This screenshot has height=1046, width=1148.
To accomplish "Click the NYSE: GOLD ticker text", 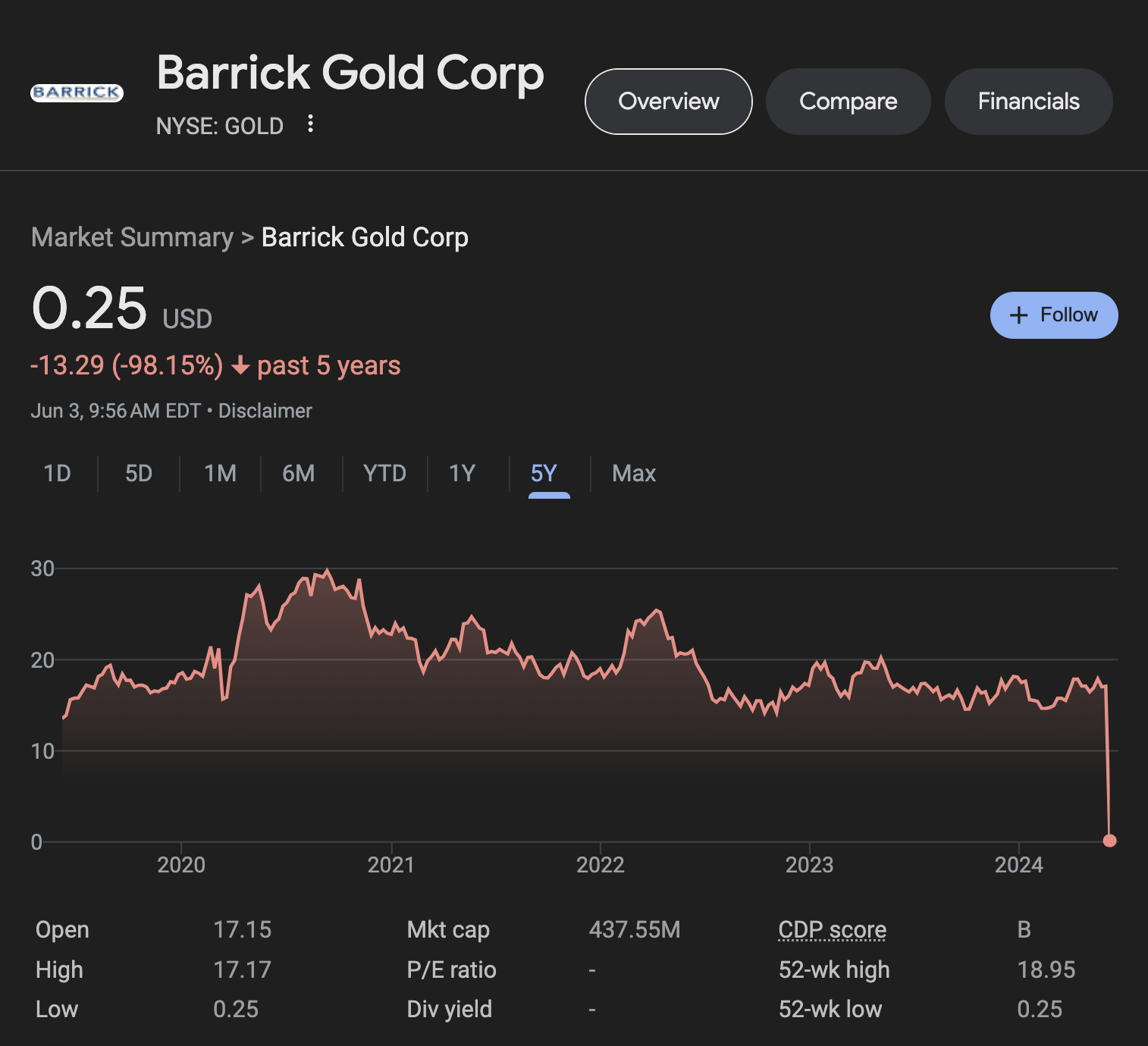I will pos(220,126).
